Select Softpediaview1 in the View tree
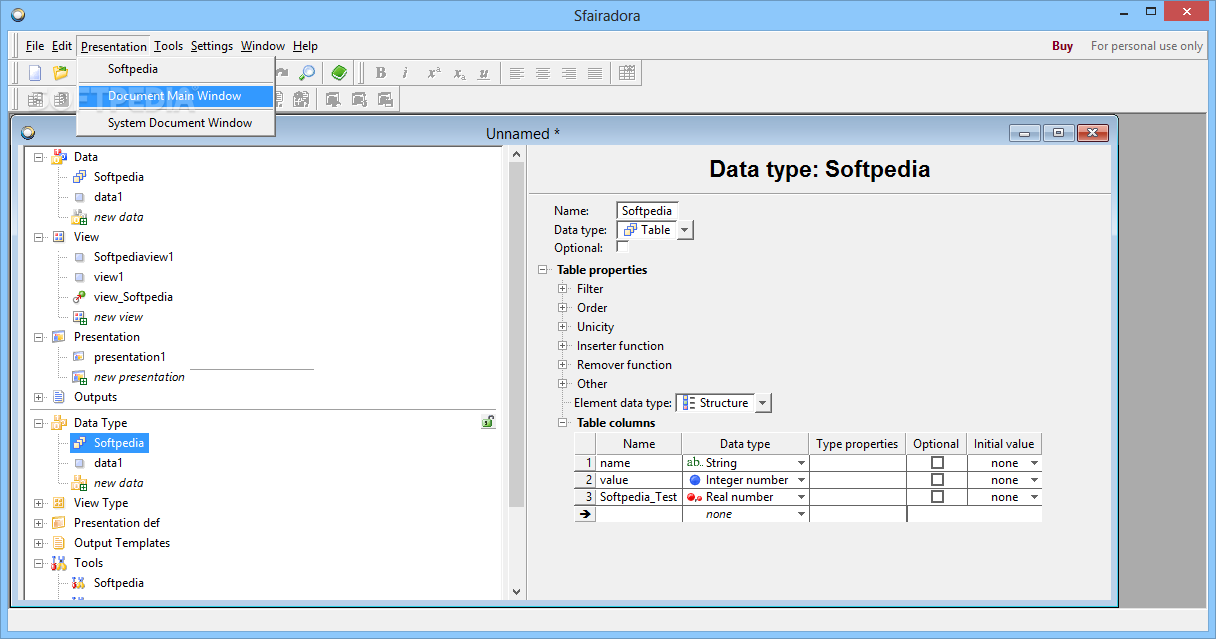The width and height of the screenshot is (1216, 639). (134, 257)
